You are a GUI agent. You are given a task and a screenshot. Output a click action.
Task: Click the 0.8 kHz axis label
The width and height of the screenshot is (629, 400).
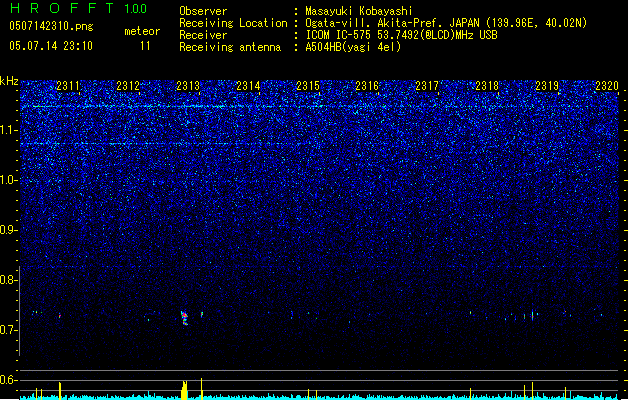(x=8, y=280)
